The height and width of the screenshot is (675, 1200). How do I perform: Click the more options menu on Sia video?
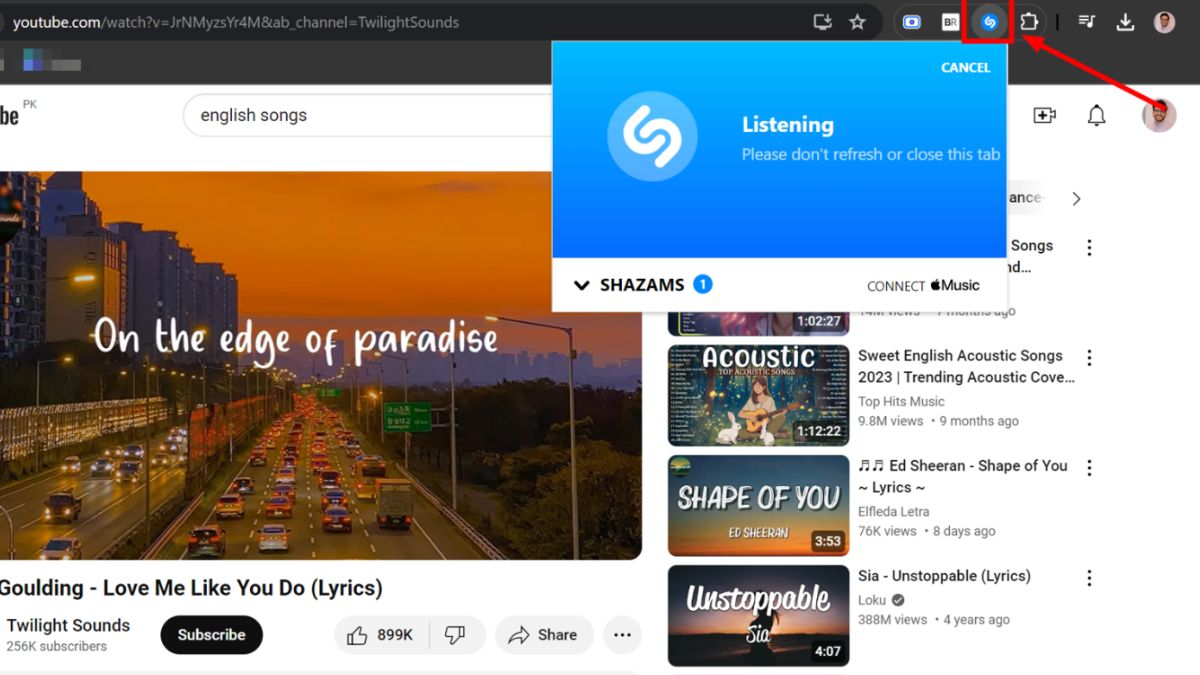click(x=1089, y=578)
